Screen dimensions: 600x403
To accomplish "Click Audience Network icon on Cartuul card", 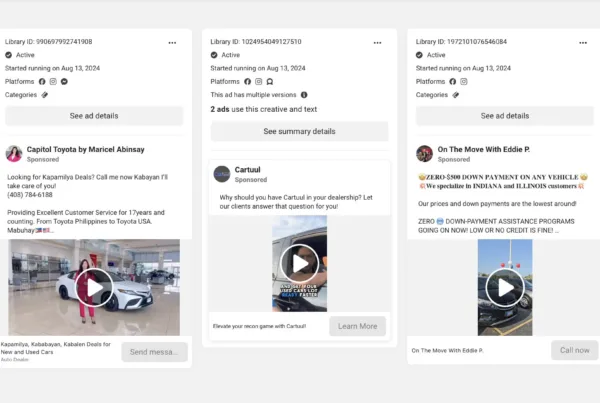I will pos(270,82).
